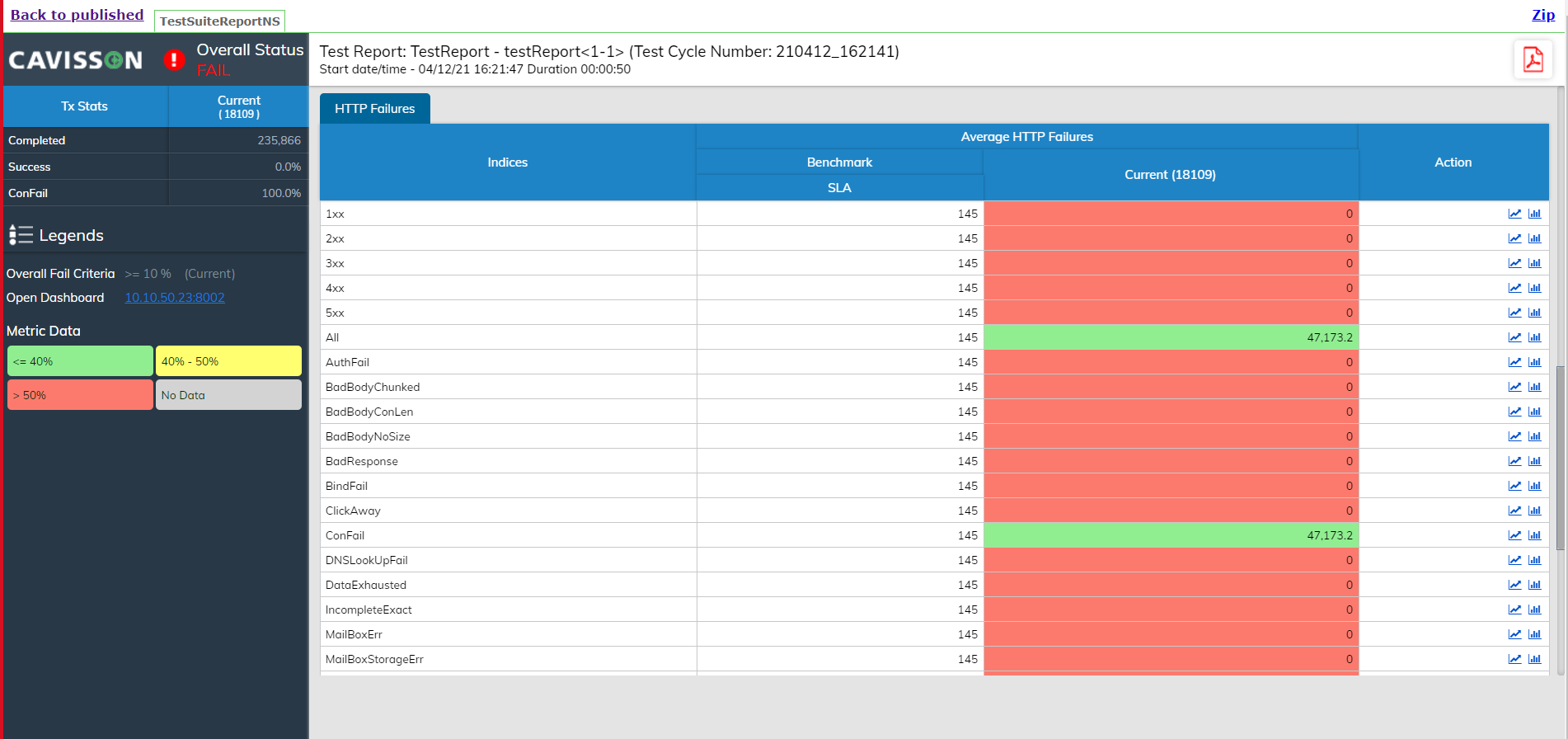Open dashboard link 10.10.50.23:8002
The height and width of the screenshot is (739, 1568).
pos(175,298)
